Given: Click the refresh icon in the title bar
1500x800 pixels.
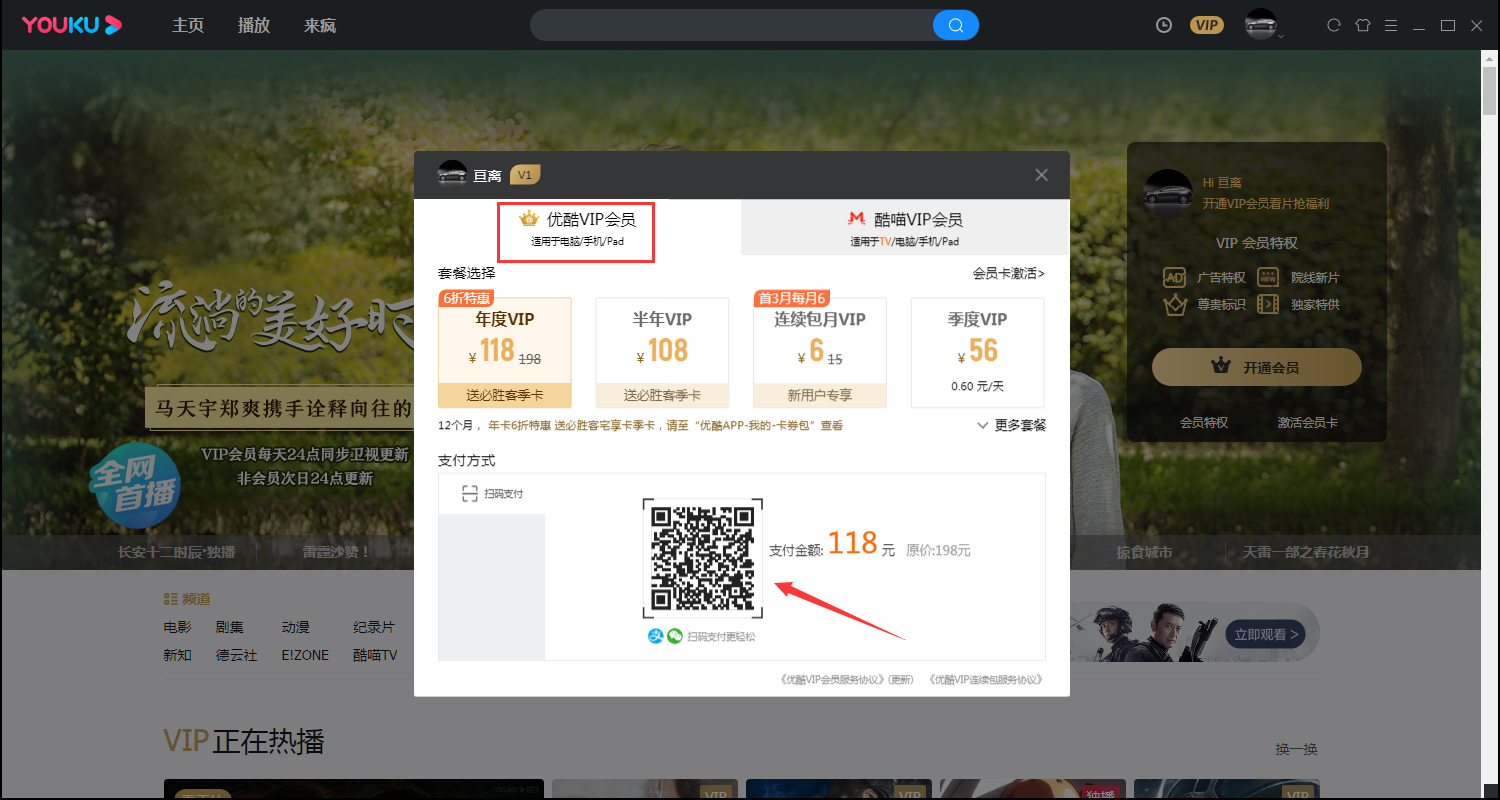Looking at the screenshot, I should tap(1333, 25).
